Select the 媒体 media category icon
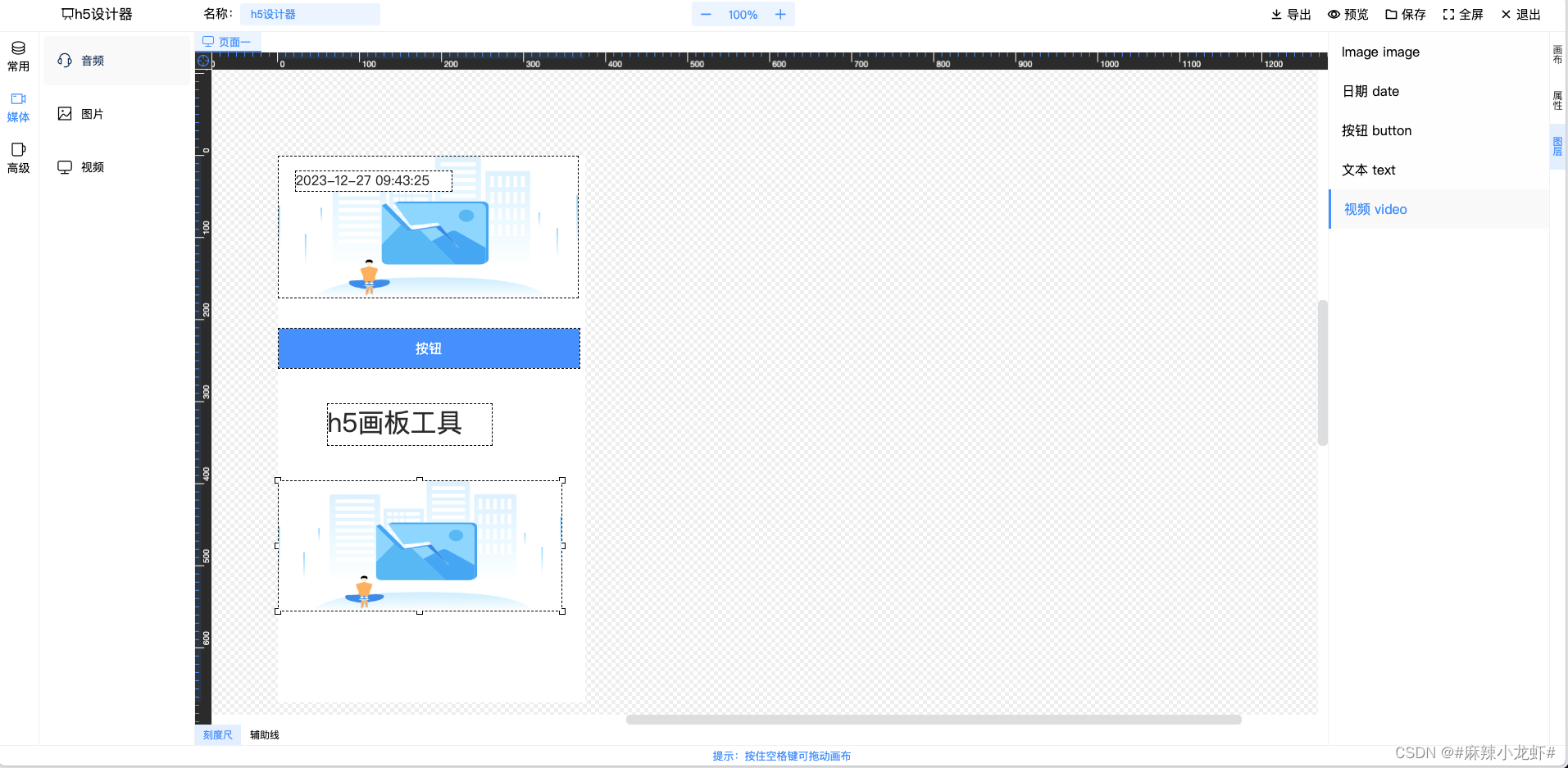Image resolution: width=1568 pixels, height=768 pixels. coord(18,107)
